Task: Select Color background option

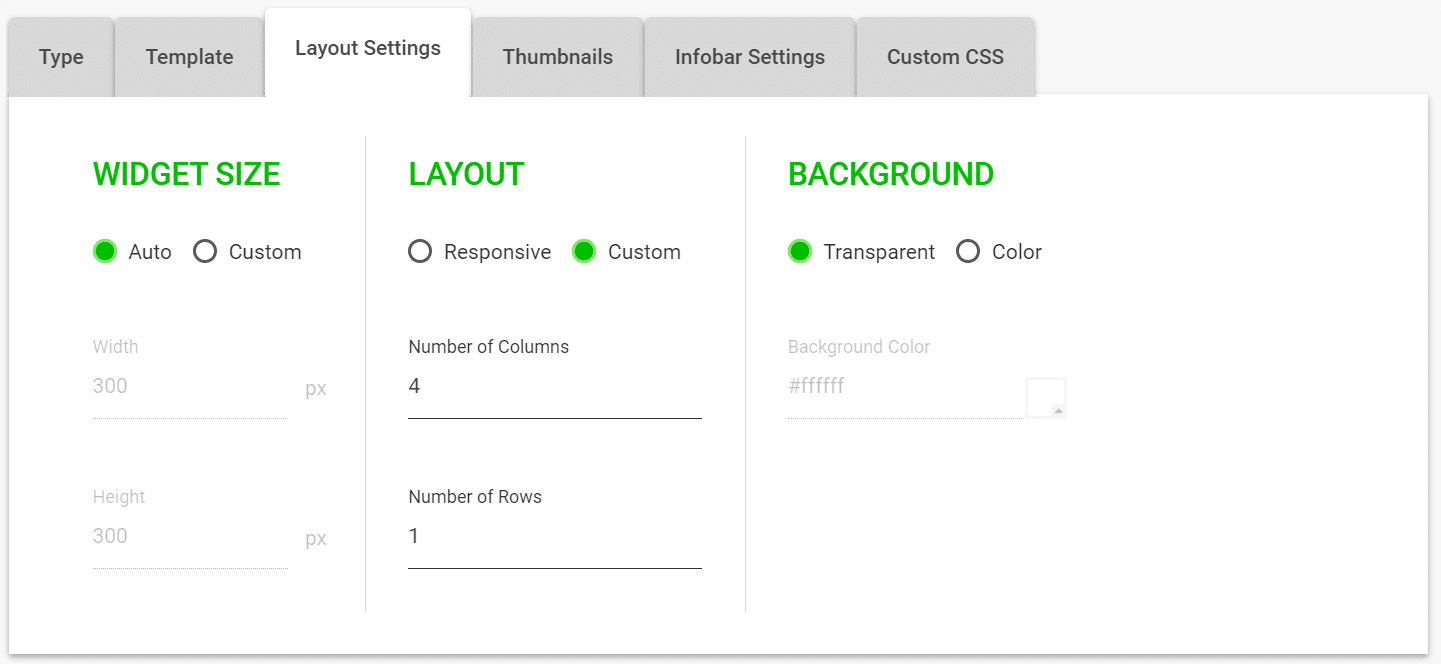Action: pyautogui.click(x=968, y=251)
